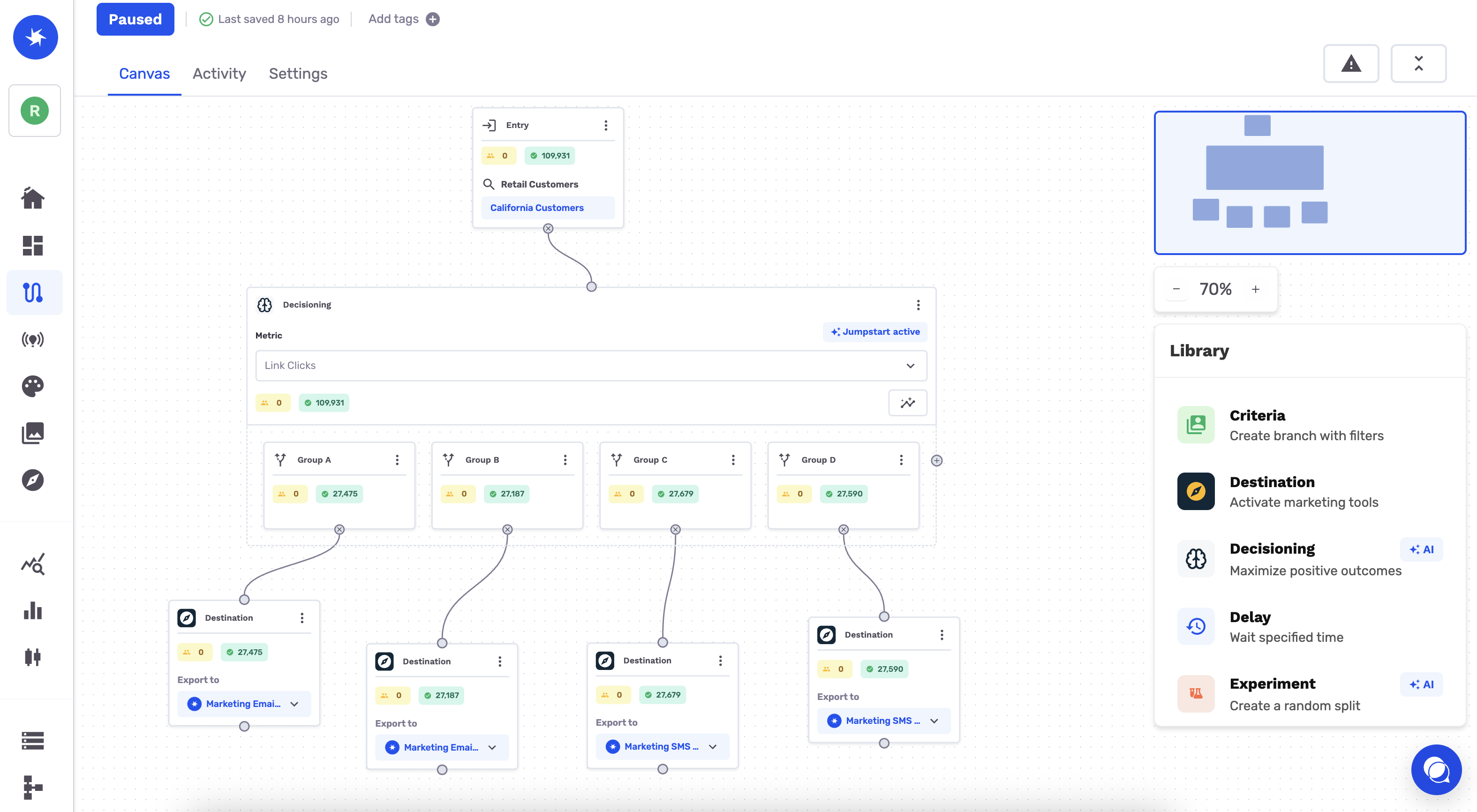1477x812 pixels.
Task: Open the candlestick chart icon in sidebar
Action: (33, 657)
